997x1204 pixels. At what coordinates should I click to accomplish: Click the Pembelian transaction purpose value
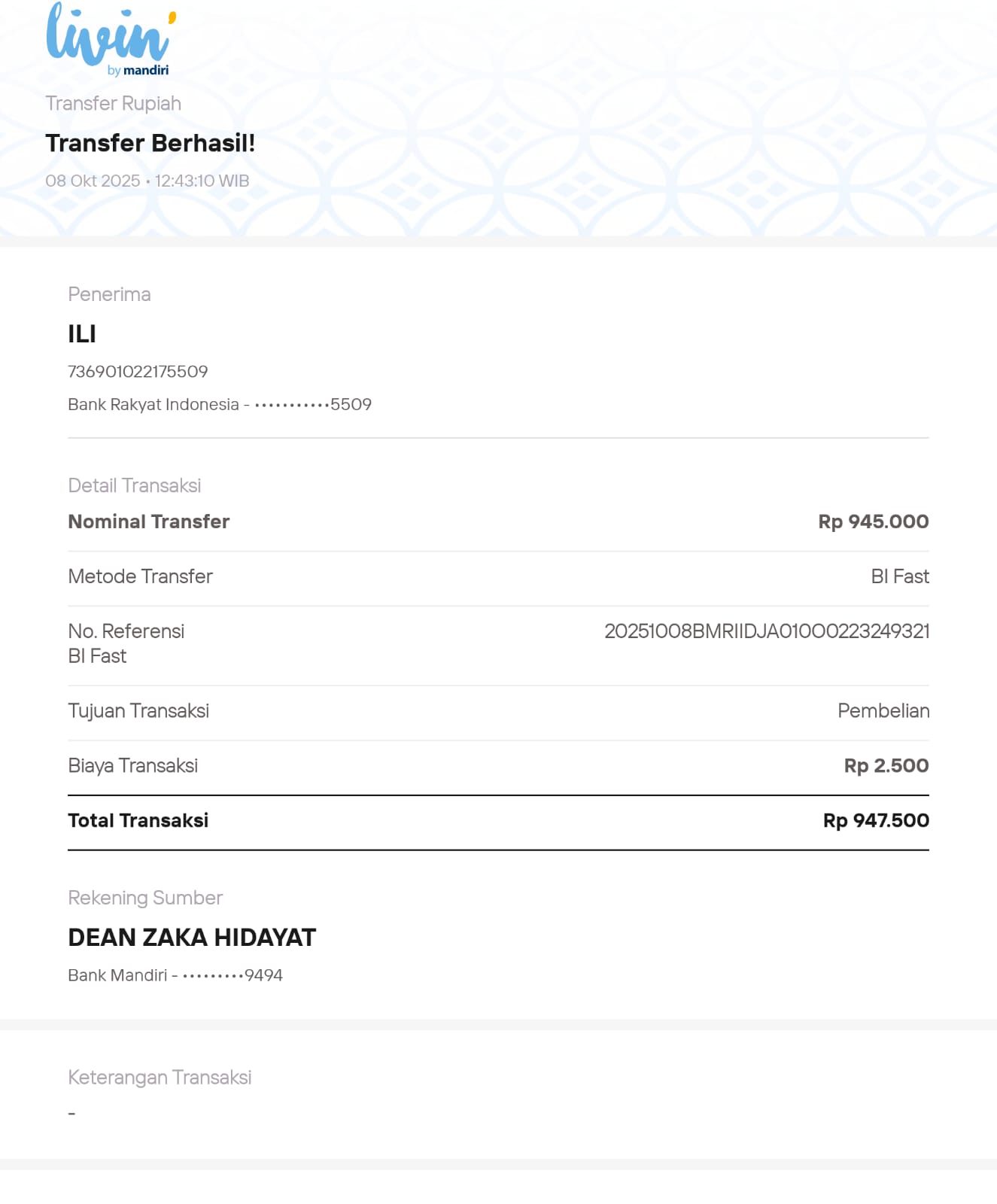pos(883,711)
